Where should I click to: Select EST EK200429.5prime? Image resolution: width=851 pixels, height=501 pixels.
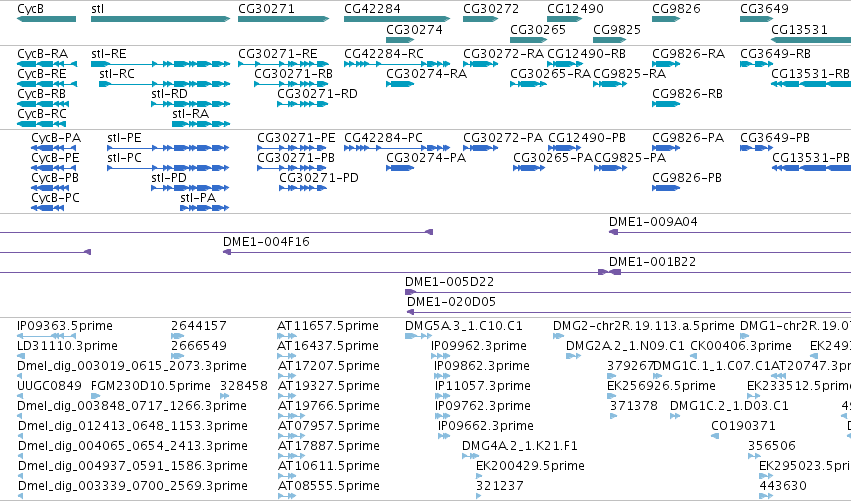click(479, 476)
